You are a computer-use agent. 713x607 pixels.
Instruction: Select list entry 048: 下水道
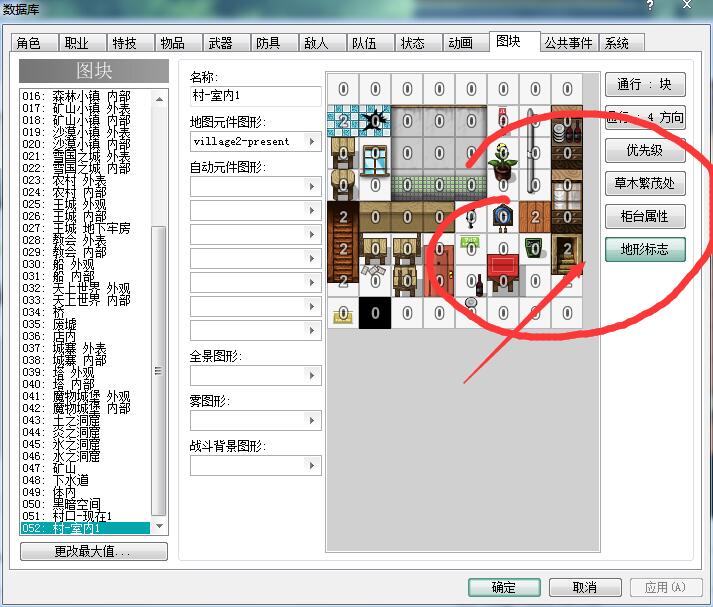[x=85, y=480]
